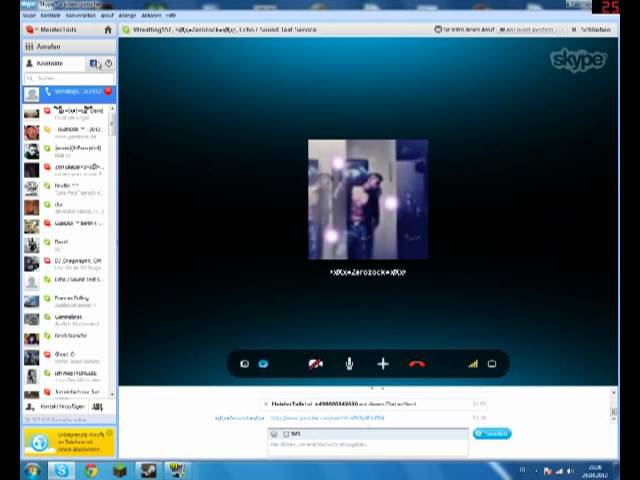This screenshot has width=640, height=480.
Task: Click the network signal tray icon
Action: point(559,471)
